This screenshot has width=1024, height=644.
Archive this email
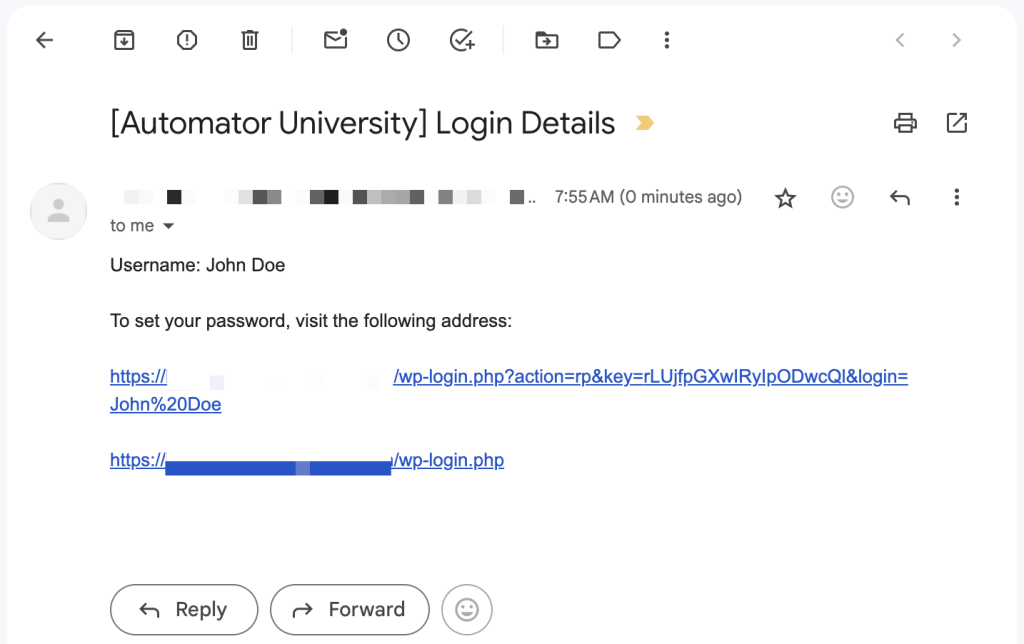click(124, 40)
